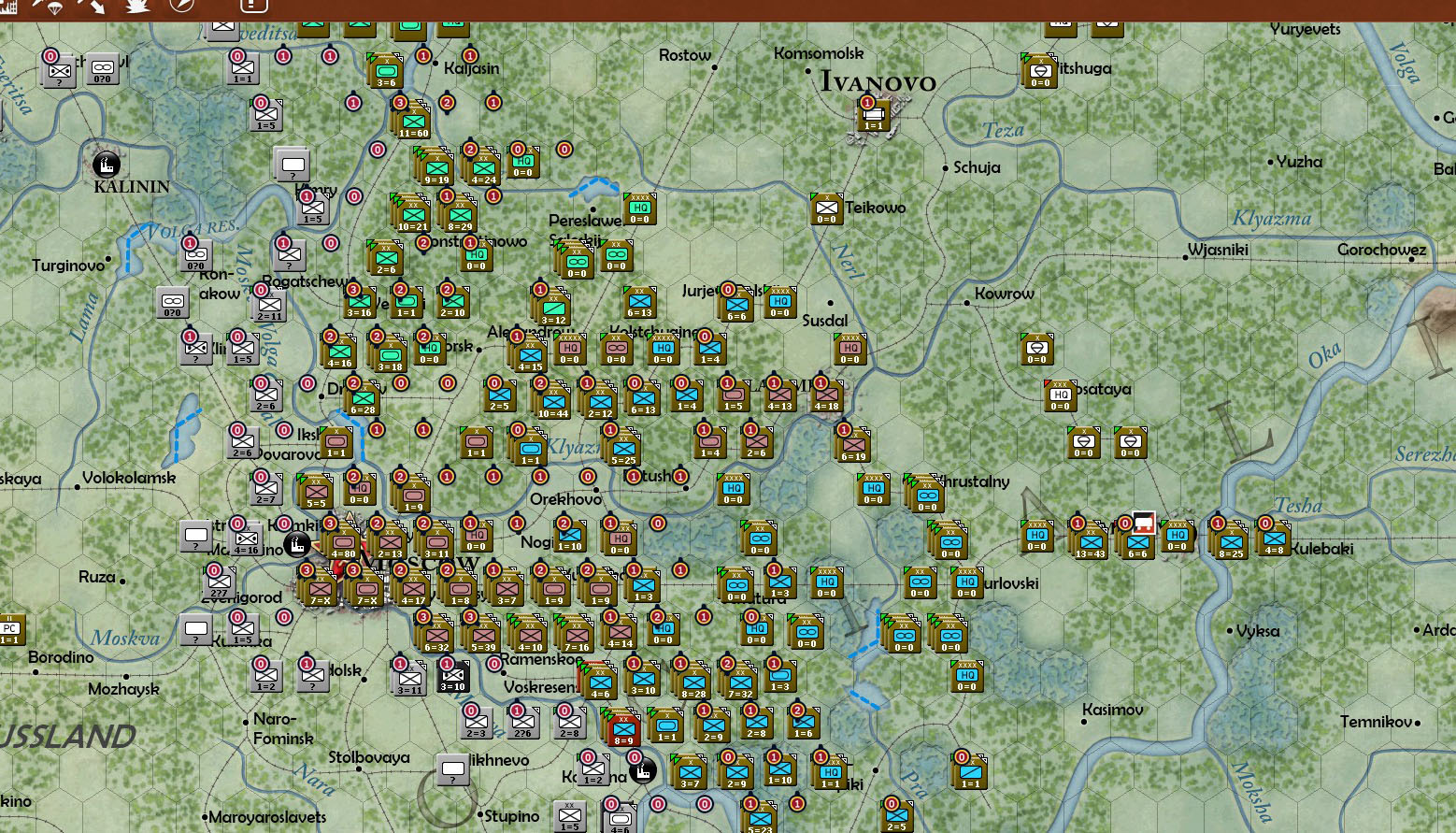This screenshot has height=833, width=1456.
Task: Select the 3=6 armor unit near Kaljasin
Action: tap(387, 72)
